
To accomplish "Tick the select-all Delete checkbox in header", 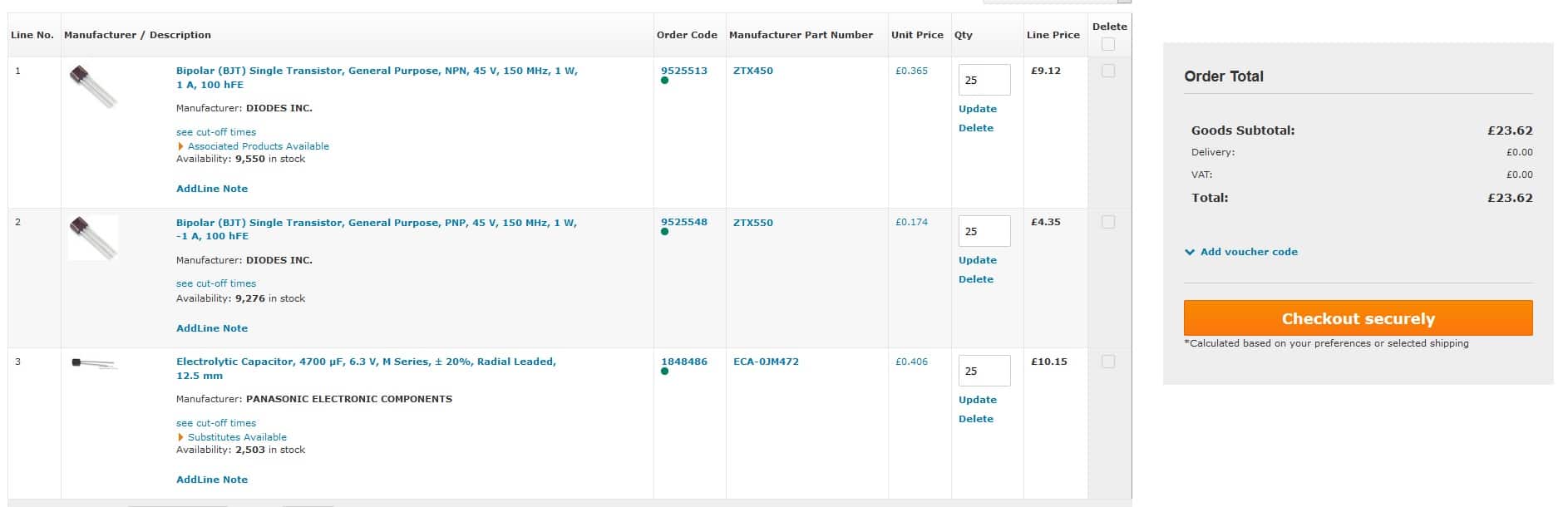I will 1108,44.
